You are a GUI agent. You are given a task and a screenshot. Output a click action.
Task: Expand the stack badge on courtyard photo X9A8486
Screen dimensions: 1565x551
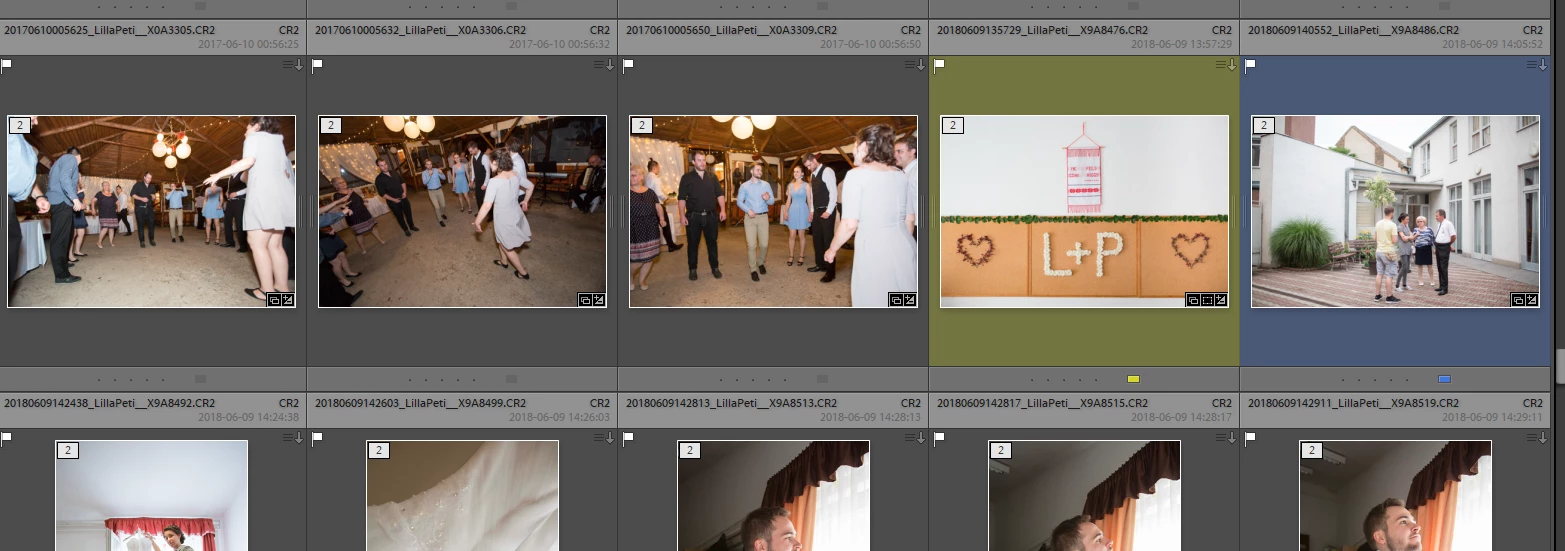[1265, 125]
